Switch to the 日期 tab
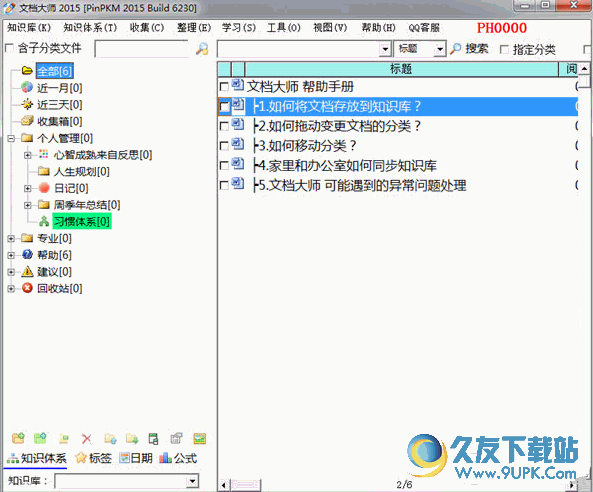 point(136,458)
